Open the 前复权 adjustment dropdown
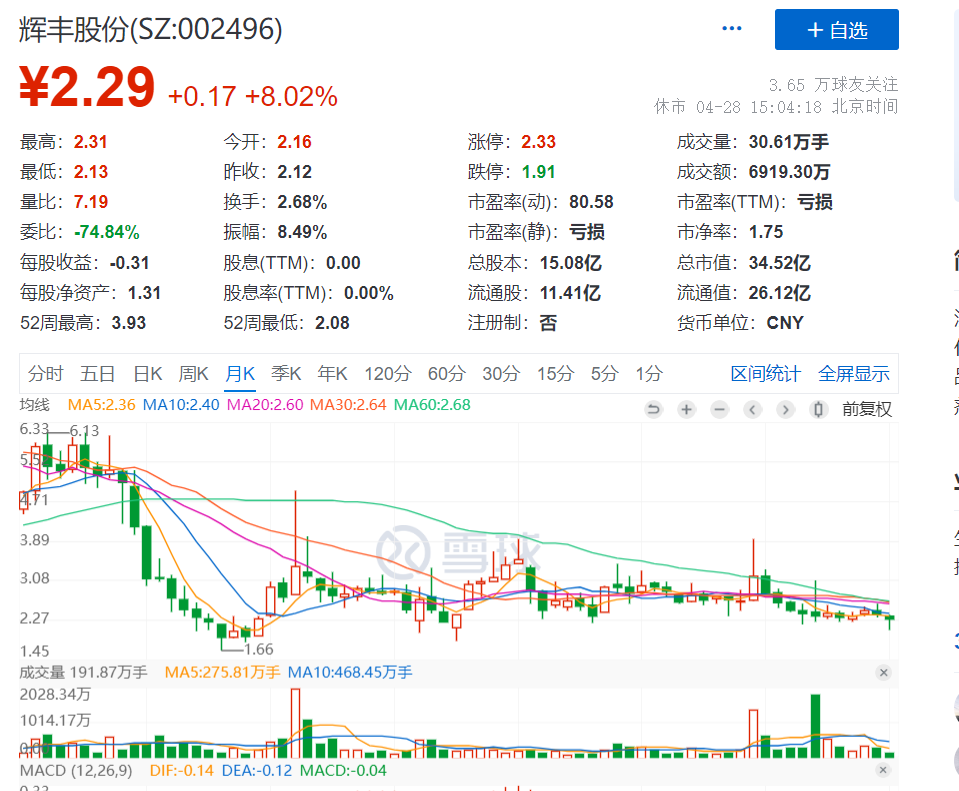Viewport: 959px width, 791px height. pyautogui.click(x=867, y=409)
